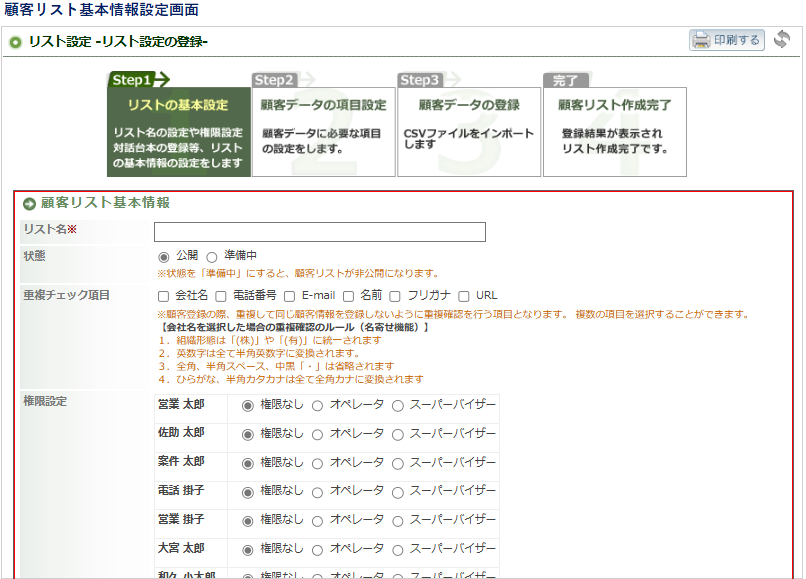Click the リスト名 text input field
The height and width of the screenshot is (579, 806).
click(320, 232)
